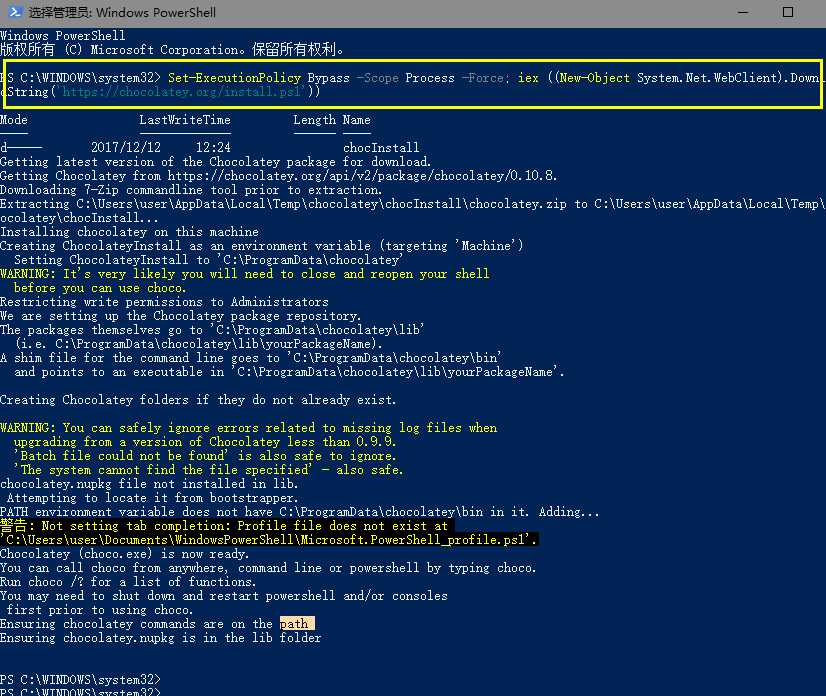Click 'upgrading from a version of Chocolatey' line
The width and height of the screenshot is (826, 696).
[x=205, y=442]
